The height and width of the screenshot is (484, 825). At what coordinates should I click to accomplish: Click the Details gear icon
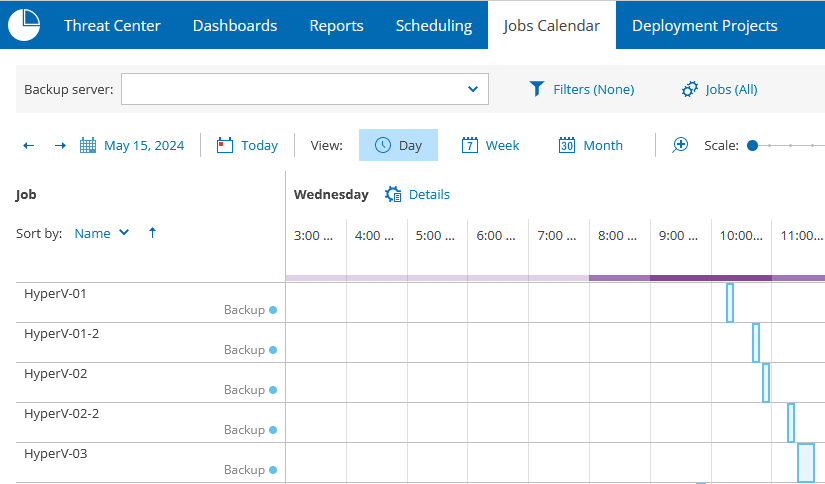click(x=393, y=194)
